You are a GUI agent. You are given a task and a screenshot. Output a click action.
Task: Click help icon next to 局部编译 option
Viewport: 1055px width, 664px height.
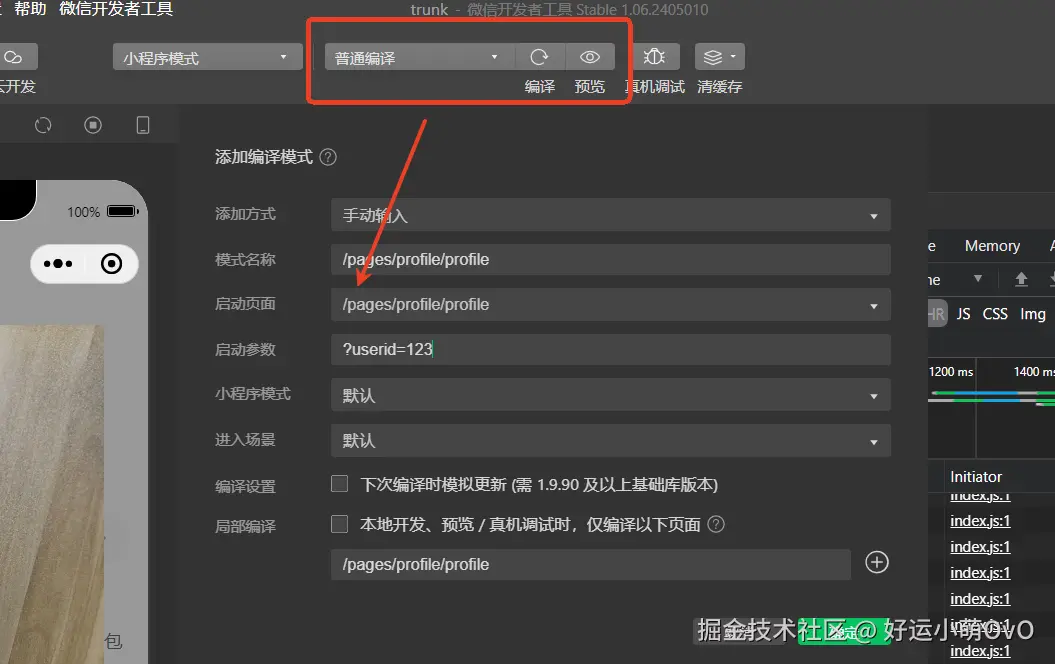[x=717, y=524]
